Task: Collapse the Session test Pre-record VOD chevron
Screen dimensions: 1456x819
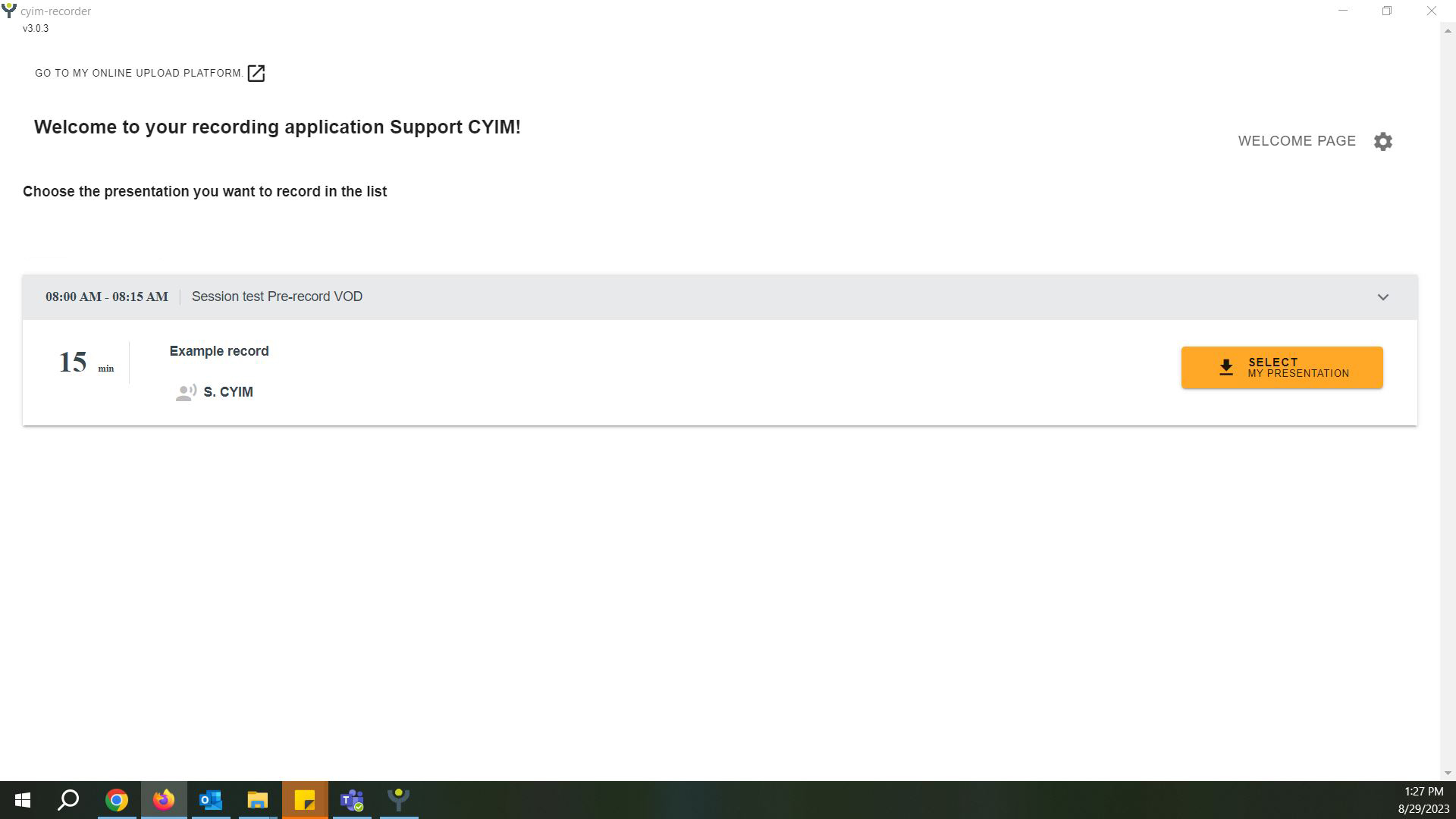Action: [x=1382, y=297]
